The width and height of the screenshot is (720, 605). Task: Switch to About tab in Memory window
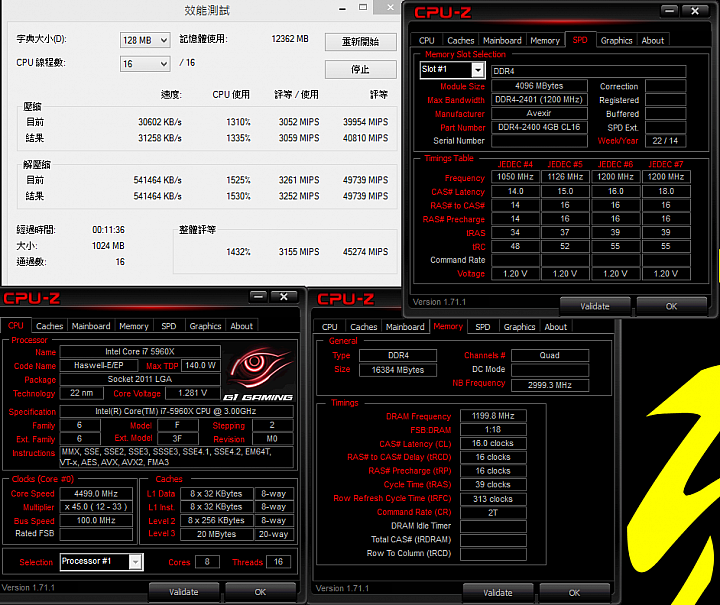[x=556, y=327]
